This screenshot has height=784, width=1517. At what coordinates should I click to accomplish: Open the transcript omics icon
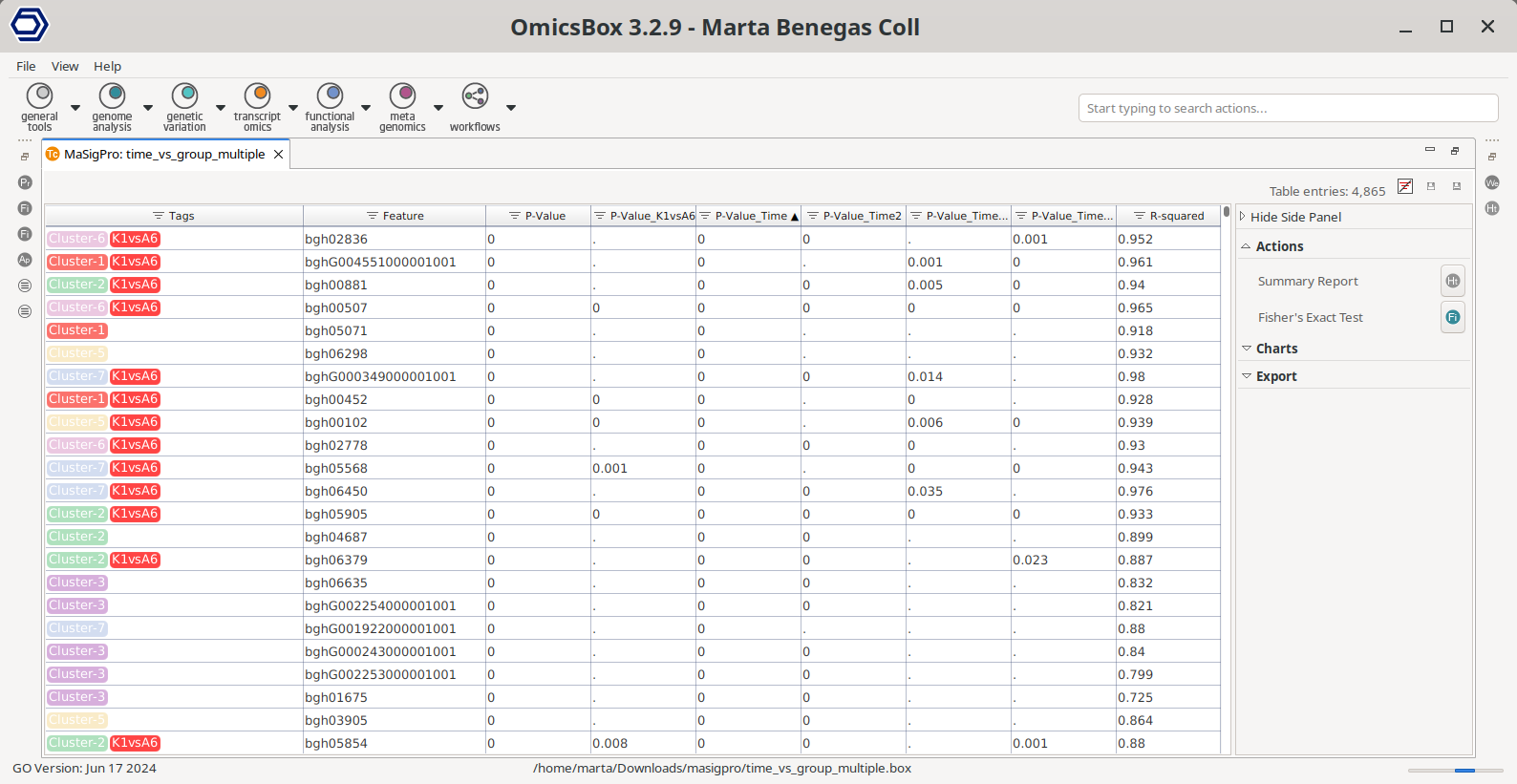pos(257,96)
